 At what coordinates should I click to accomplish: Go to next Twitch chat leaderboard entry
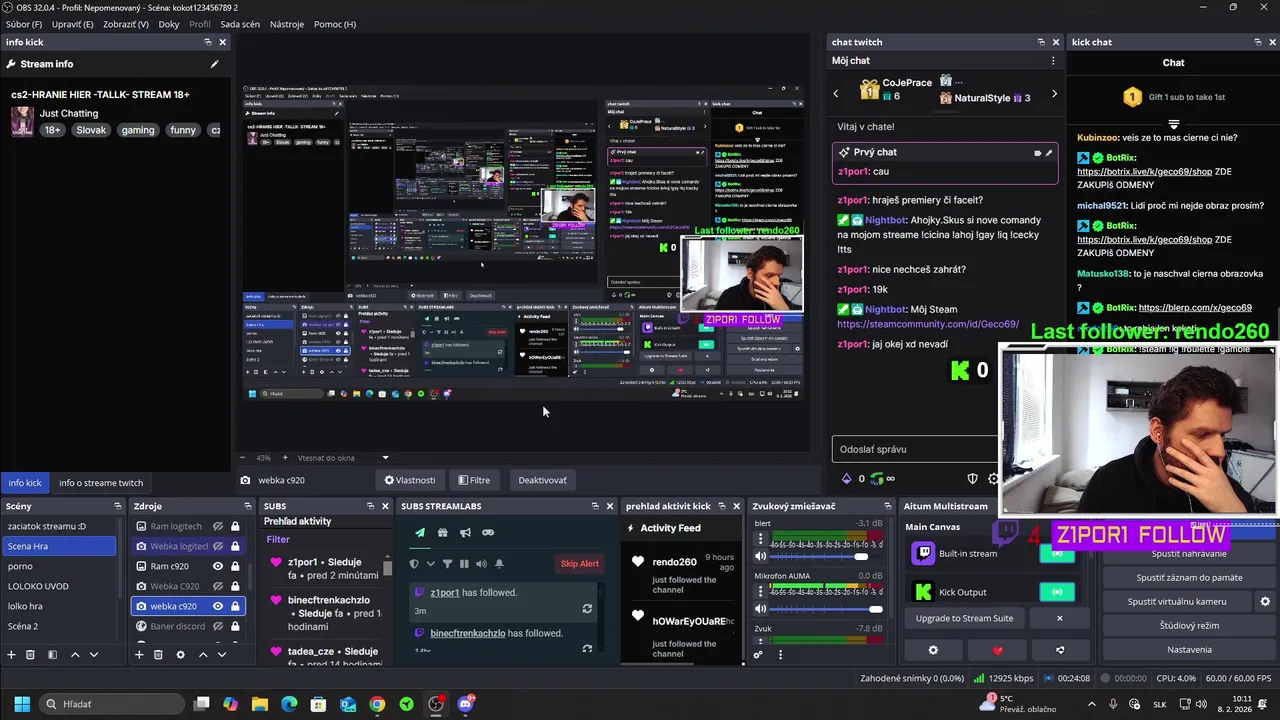(x=1054, y=94)
